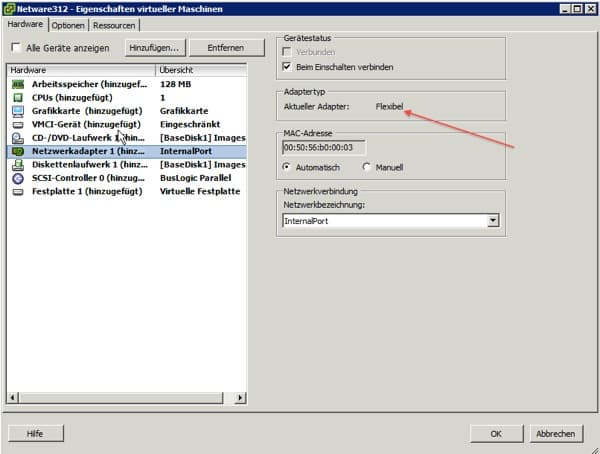Click the 128 MB summary value
Screen dimensions: 600x454
175,84
